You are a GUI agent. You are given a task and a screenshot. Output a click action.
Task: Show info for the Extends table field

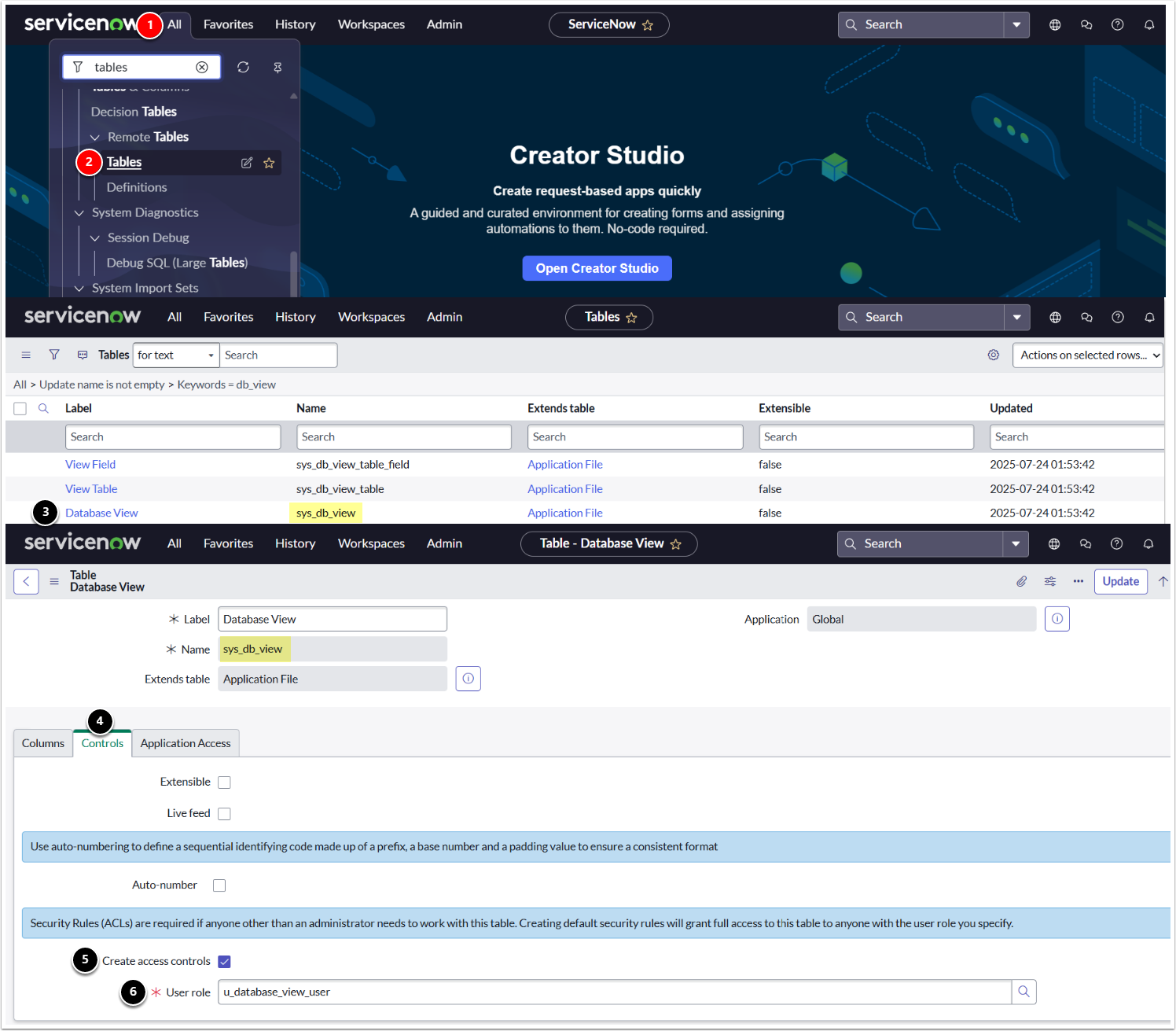tap(468, 679)
